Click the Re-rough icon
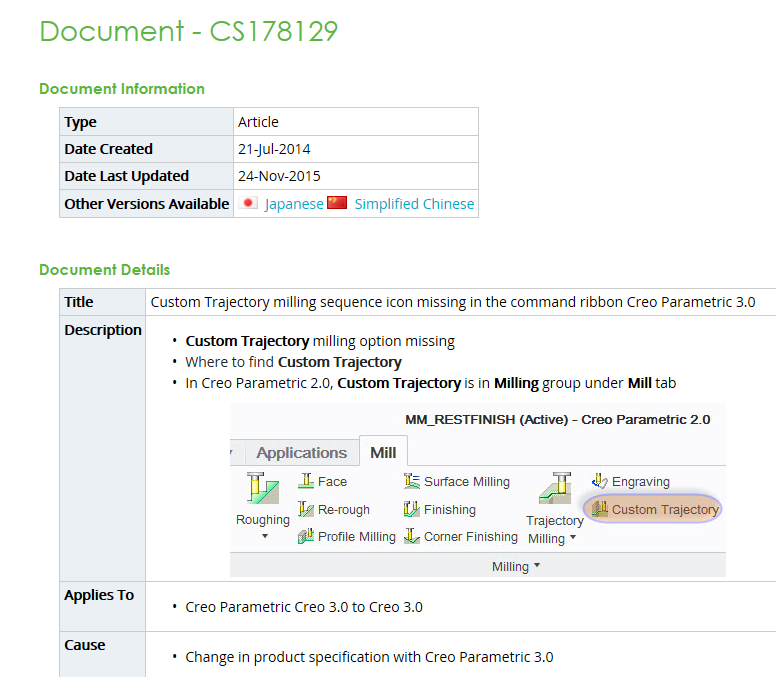The image size is (776, 677). tap(306, 509)
